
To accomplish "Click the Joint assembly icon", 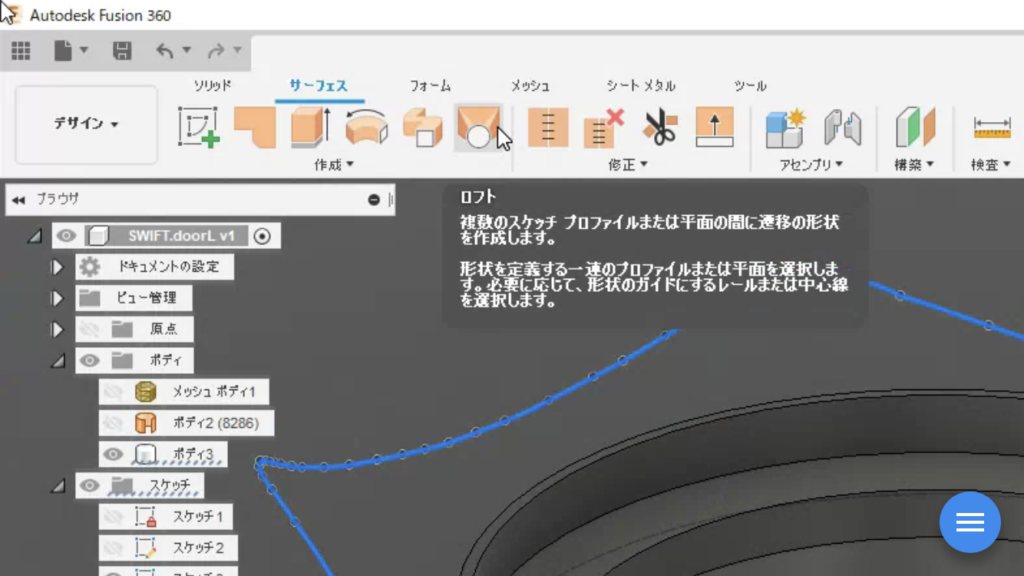I will (842, 127).
